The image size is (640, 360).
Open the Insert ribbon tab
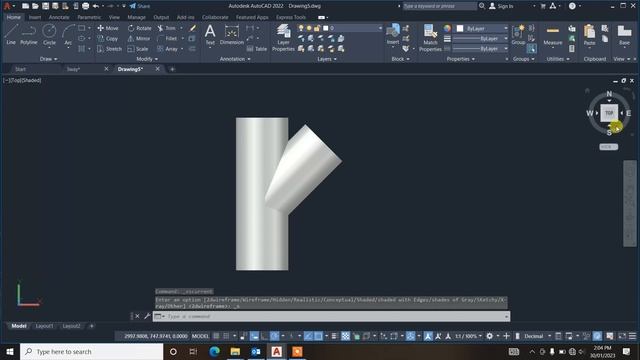coord(35,17)
